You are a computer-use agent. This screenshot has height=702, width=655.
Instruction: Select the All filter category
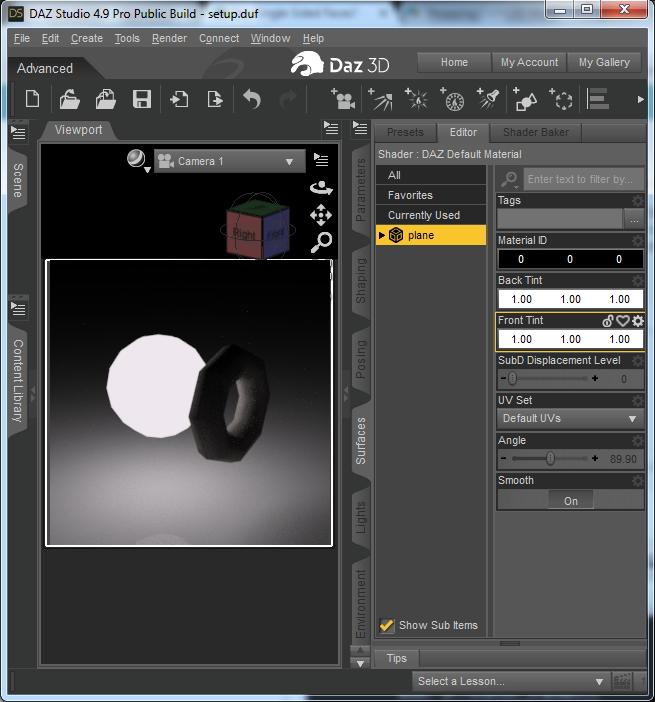click(x=431, y=175)
